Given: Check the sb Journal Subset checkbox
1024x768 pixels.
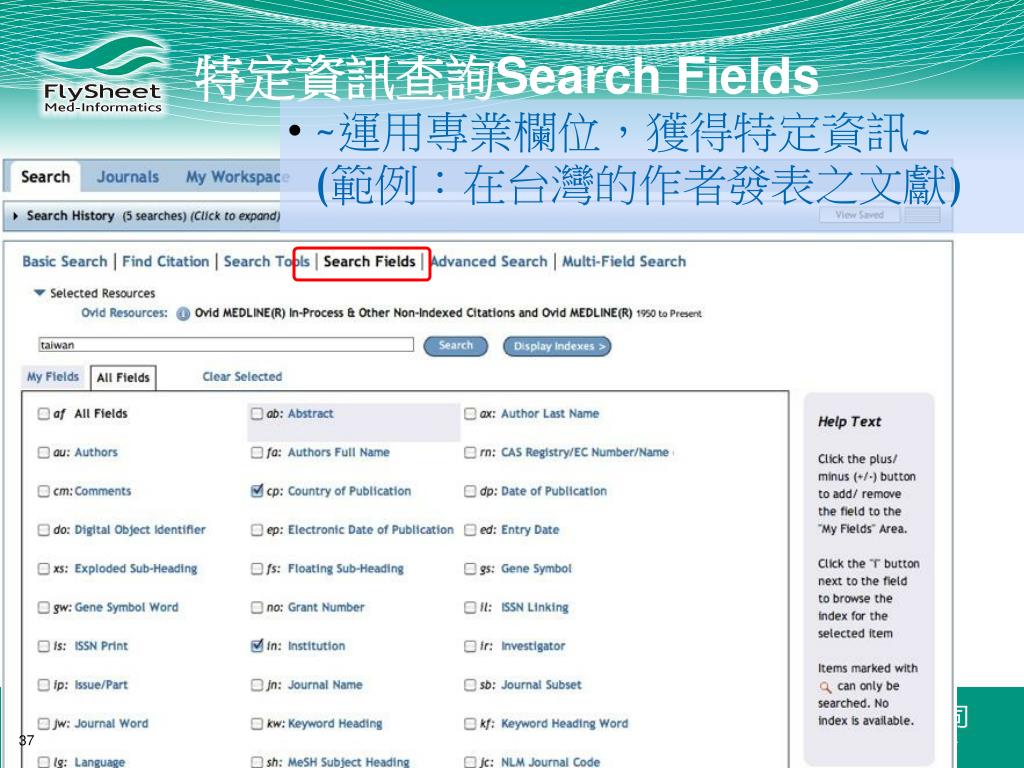Looking at the screenshot, I should point(470,685).
